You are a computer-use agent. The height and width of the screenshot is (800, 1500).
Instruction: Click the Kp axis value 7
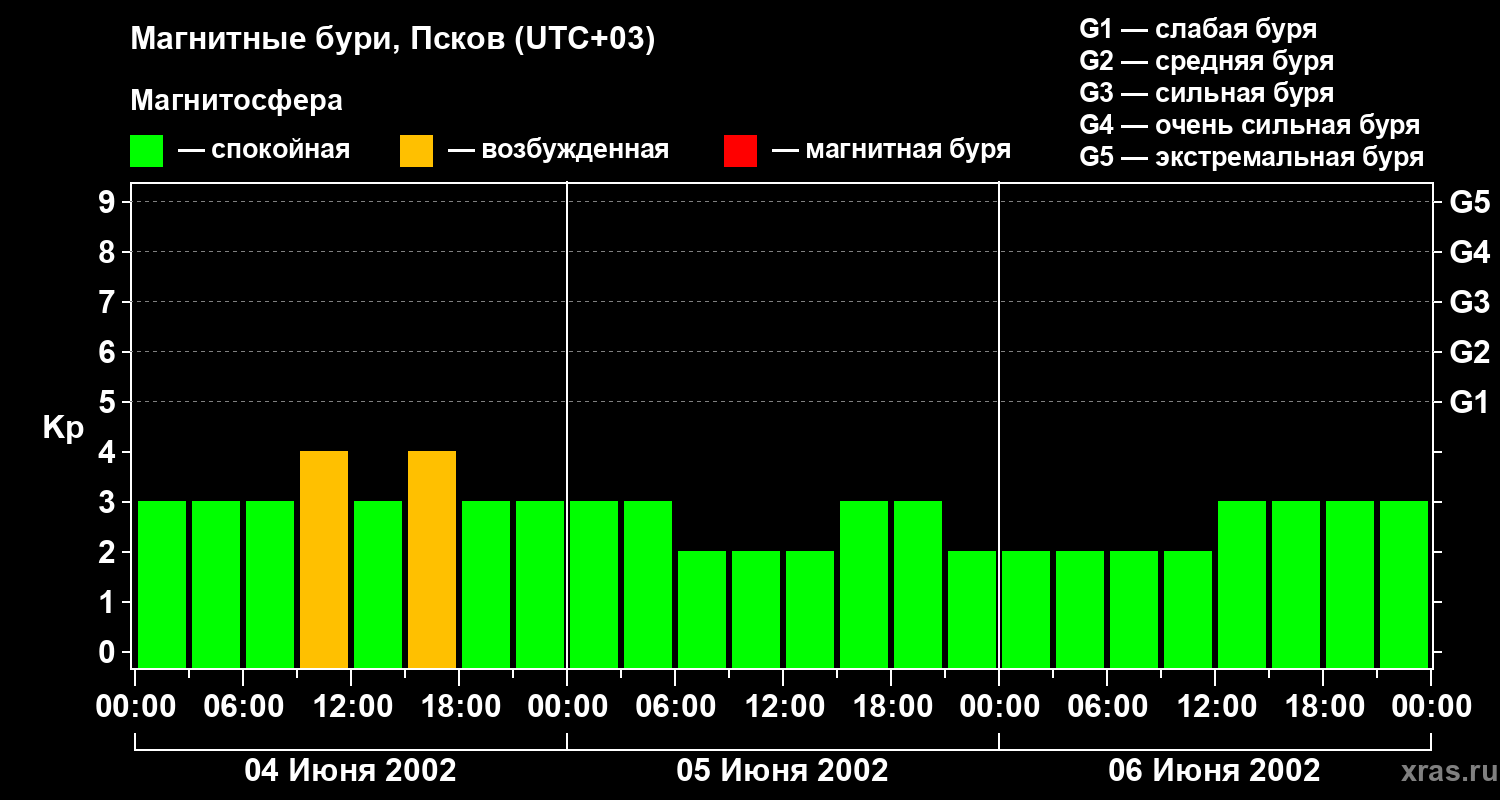coord(109,302)
